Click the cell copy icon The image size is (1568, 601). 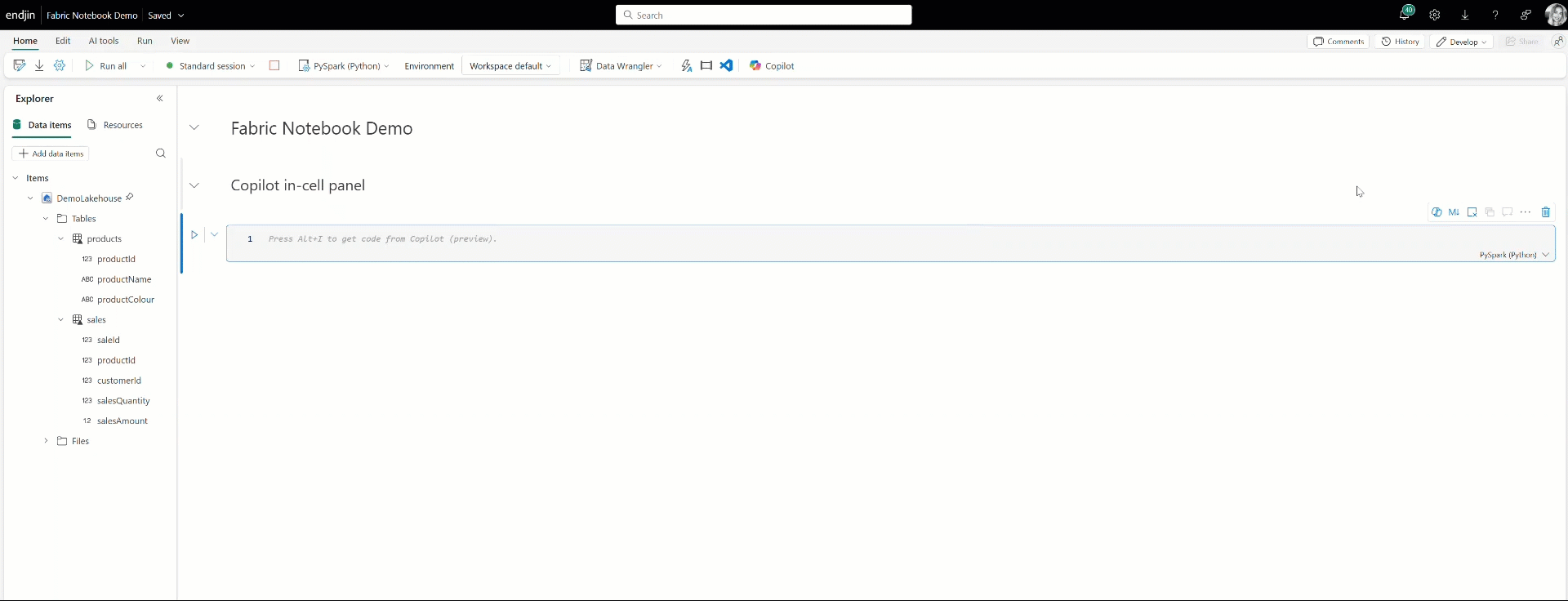click(x=1490, y=212)
